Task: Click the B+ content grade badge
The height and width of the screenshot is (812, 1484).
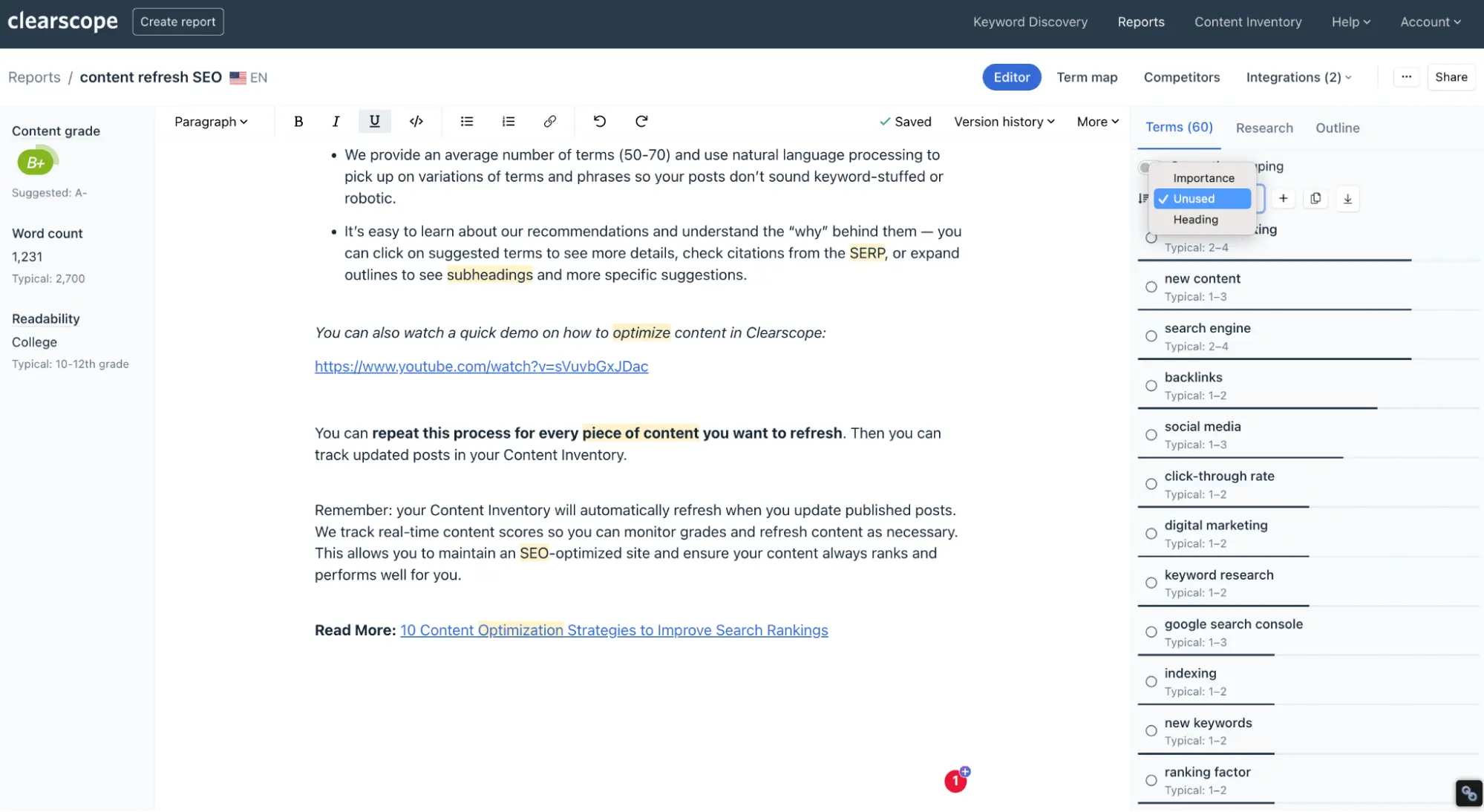Action: [x=36, y=163]
